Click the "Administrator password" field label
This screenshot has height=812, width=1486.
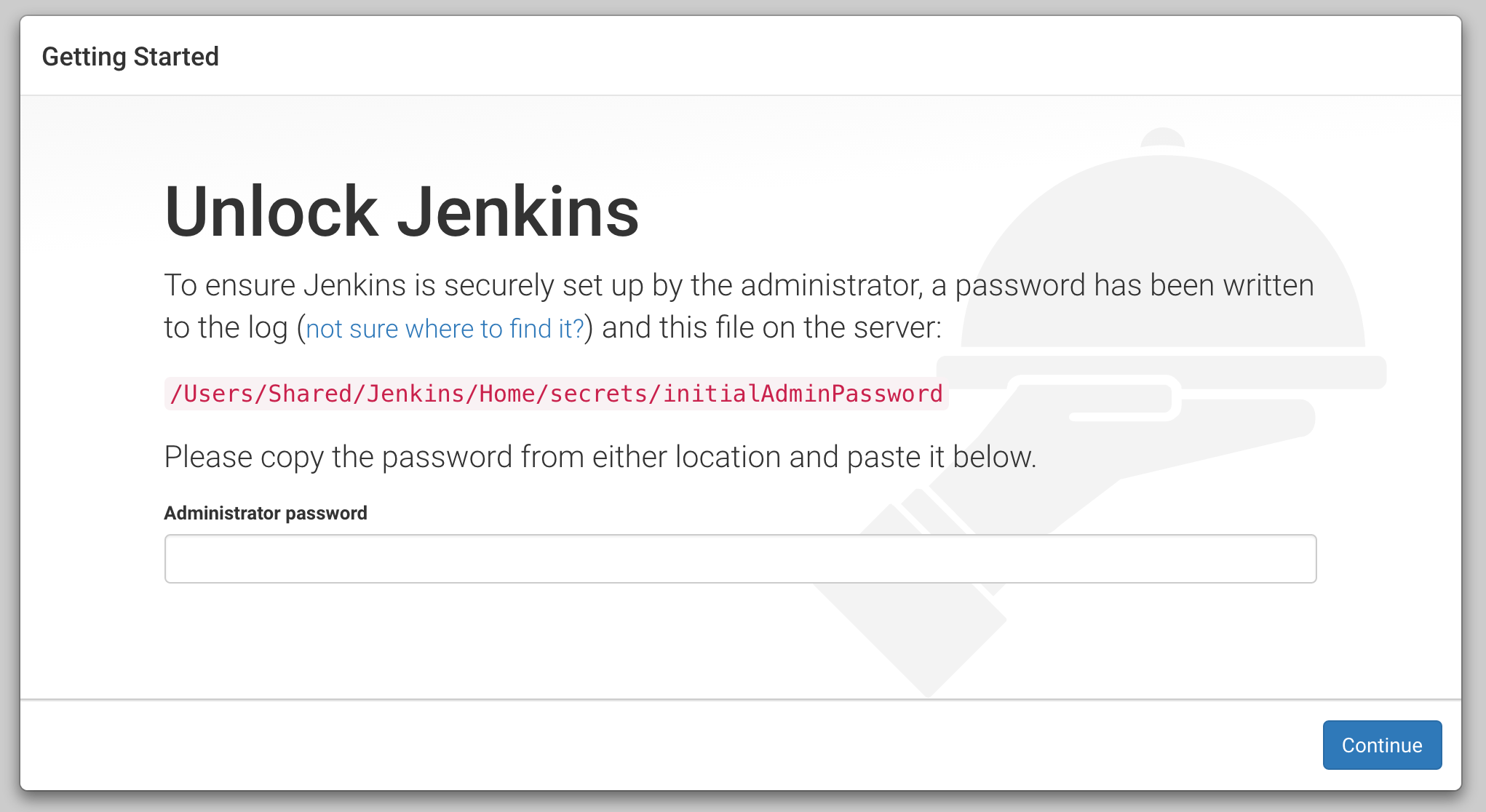point(266,513)
